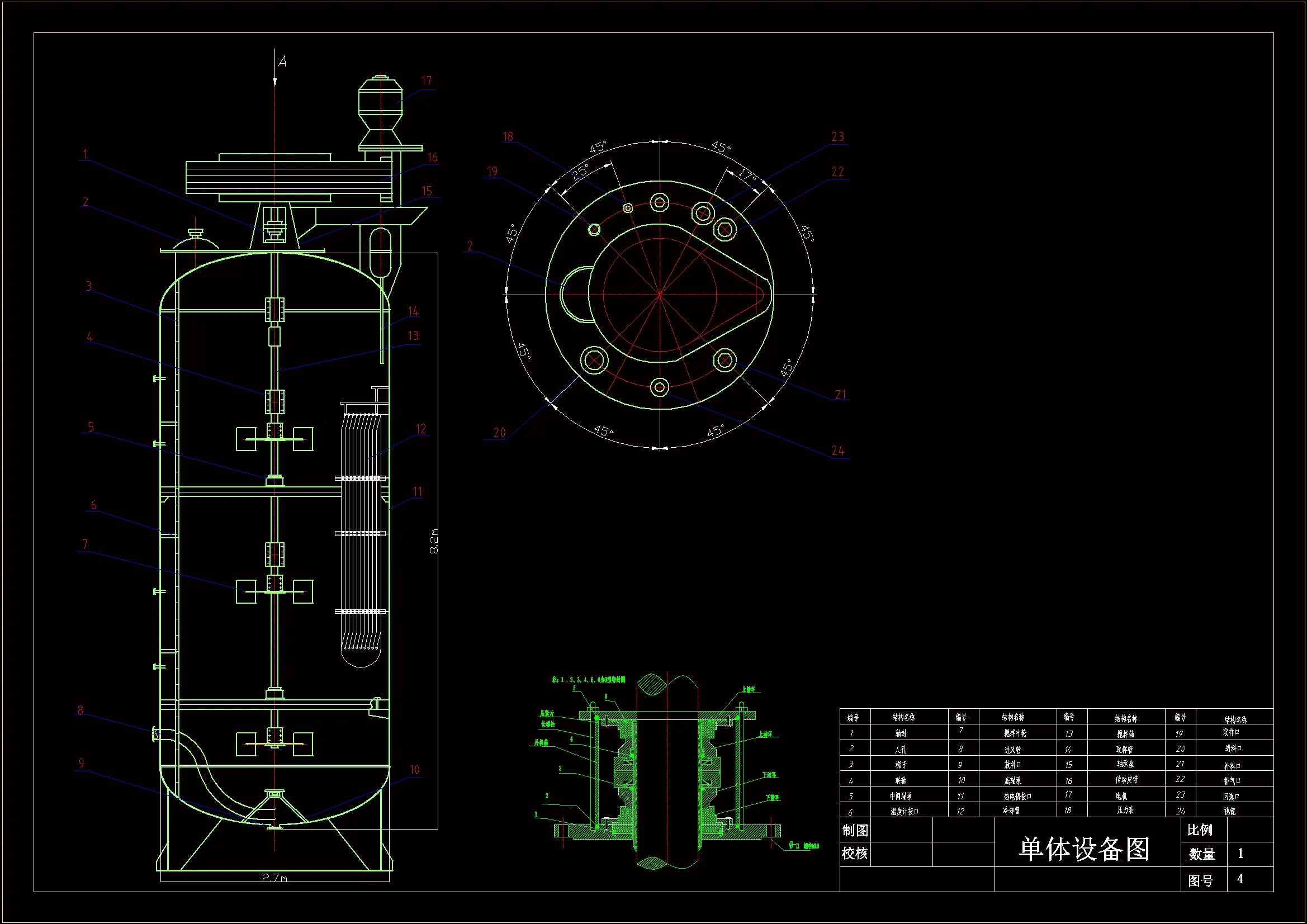Click the 25° angle dimension in top view

coord(580,173)
